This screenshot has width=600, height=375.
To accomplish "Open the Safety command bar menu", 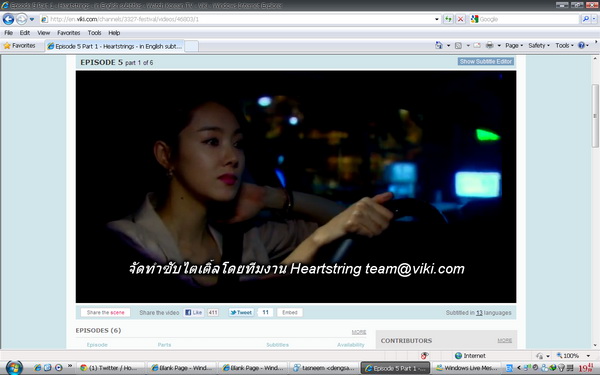I will coord(539,46).
